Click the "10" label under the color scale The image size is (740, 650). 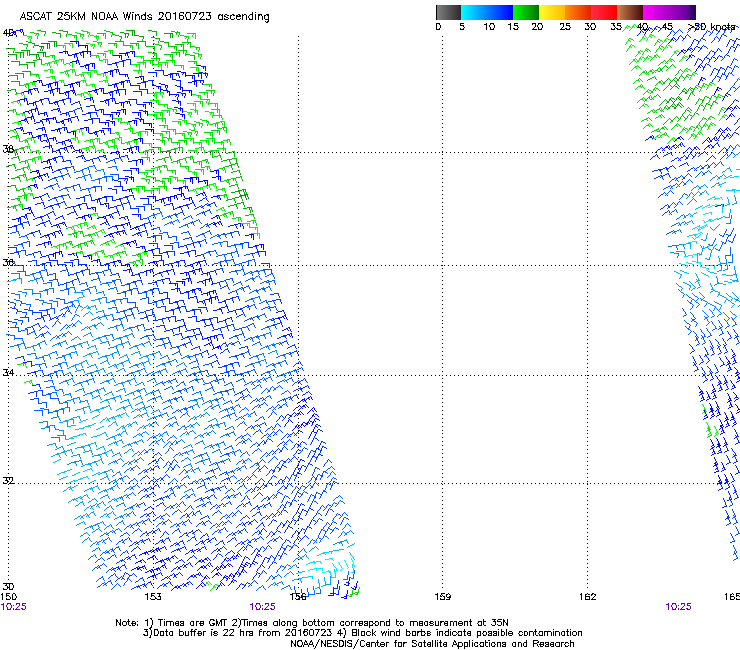(x=489, y=27)
